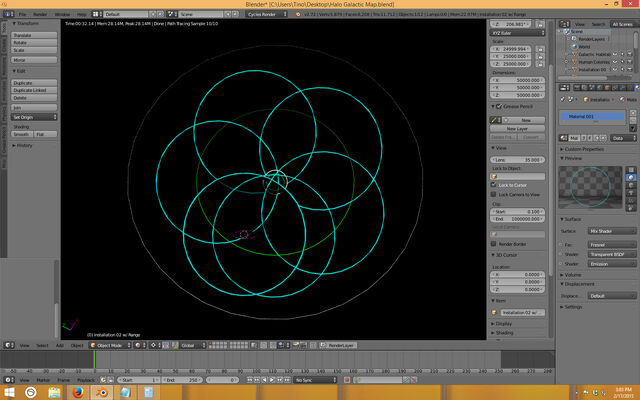Screen dimensions: 640x400
Task: Toggle visibility eye for Human Colonies
Action: coord(615,62)
